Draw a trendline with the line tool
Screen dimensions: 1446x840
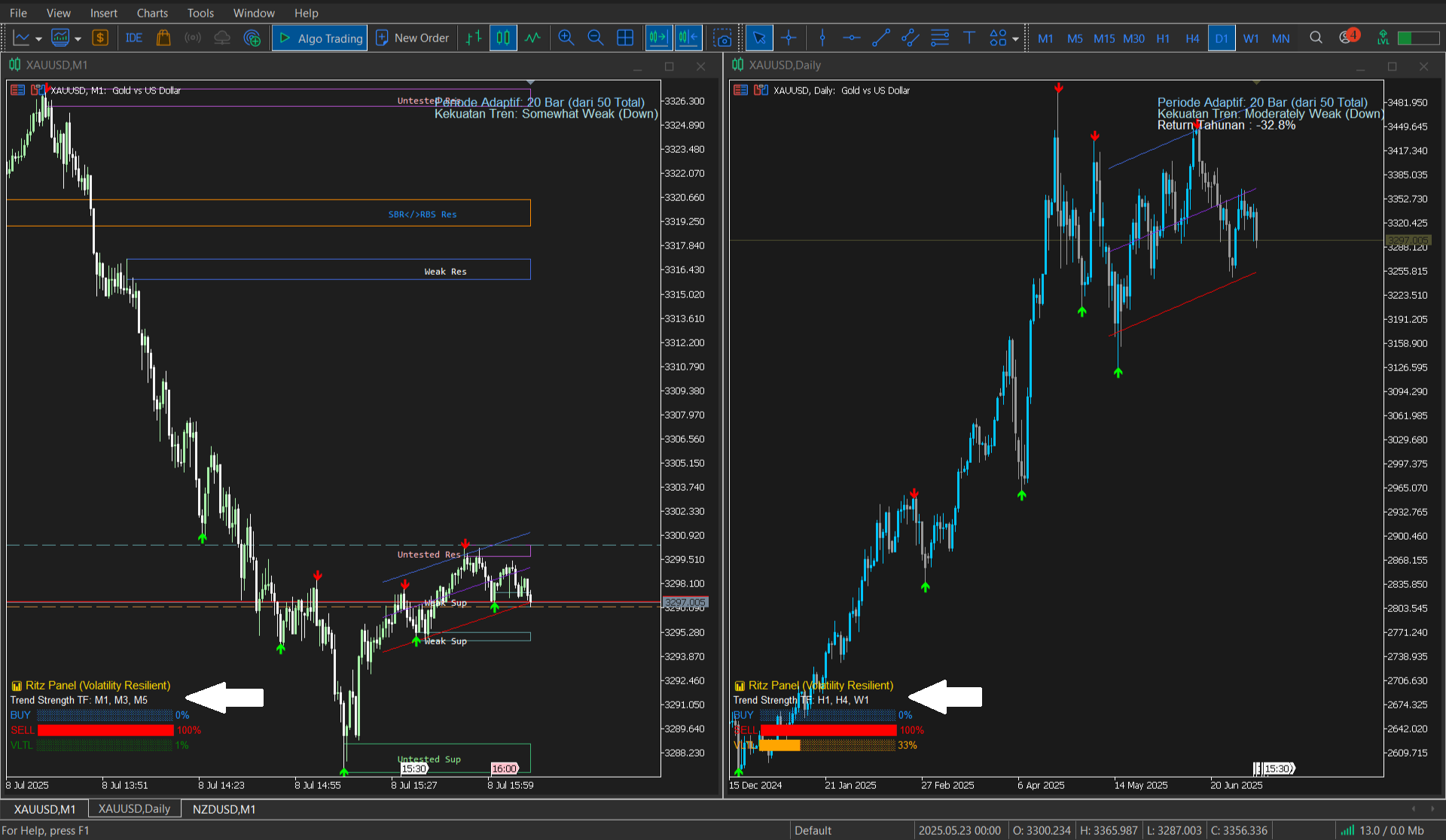tap(880, 38)
